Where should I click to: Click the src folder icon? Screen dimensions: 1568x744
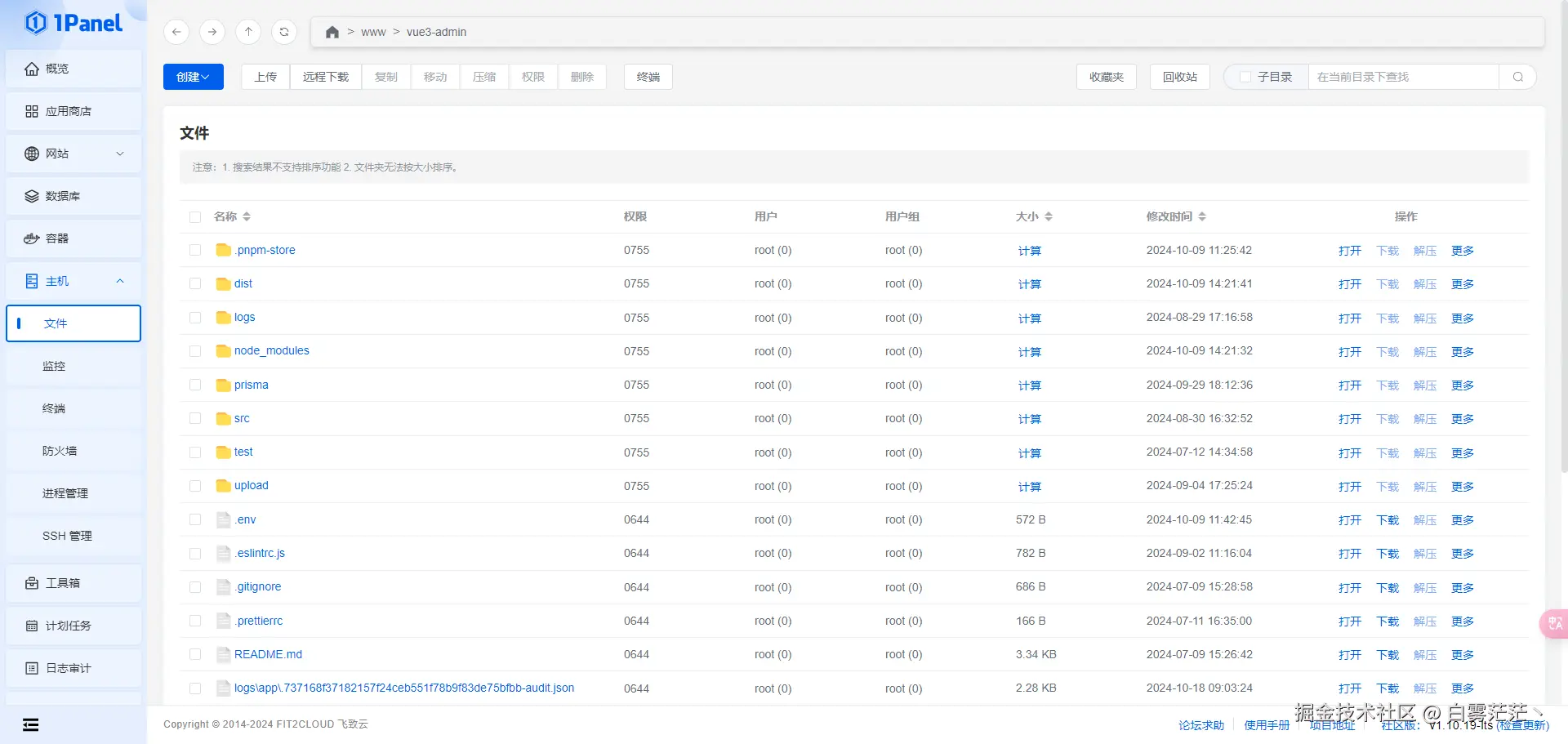223,418
